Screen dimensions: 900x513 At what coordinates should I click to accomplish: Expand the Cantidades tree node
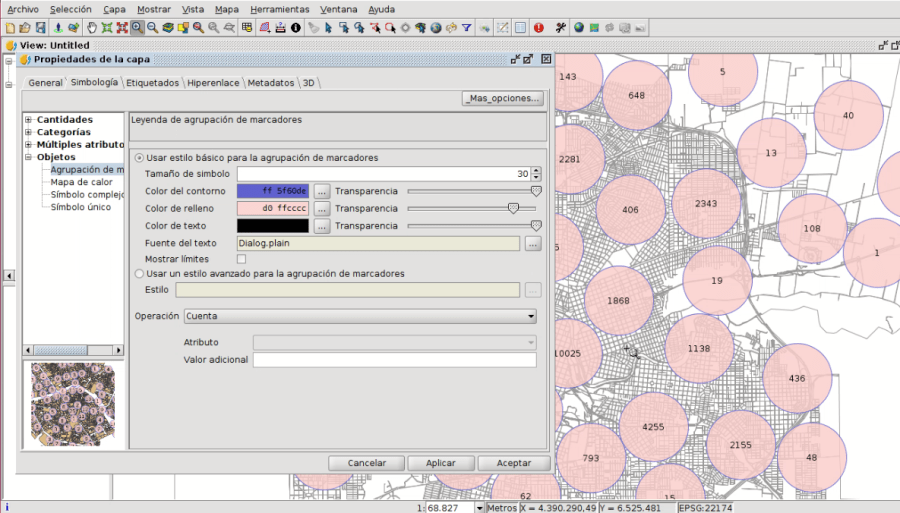pyautogui.click(x=28, y=120)
